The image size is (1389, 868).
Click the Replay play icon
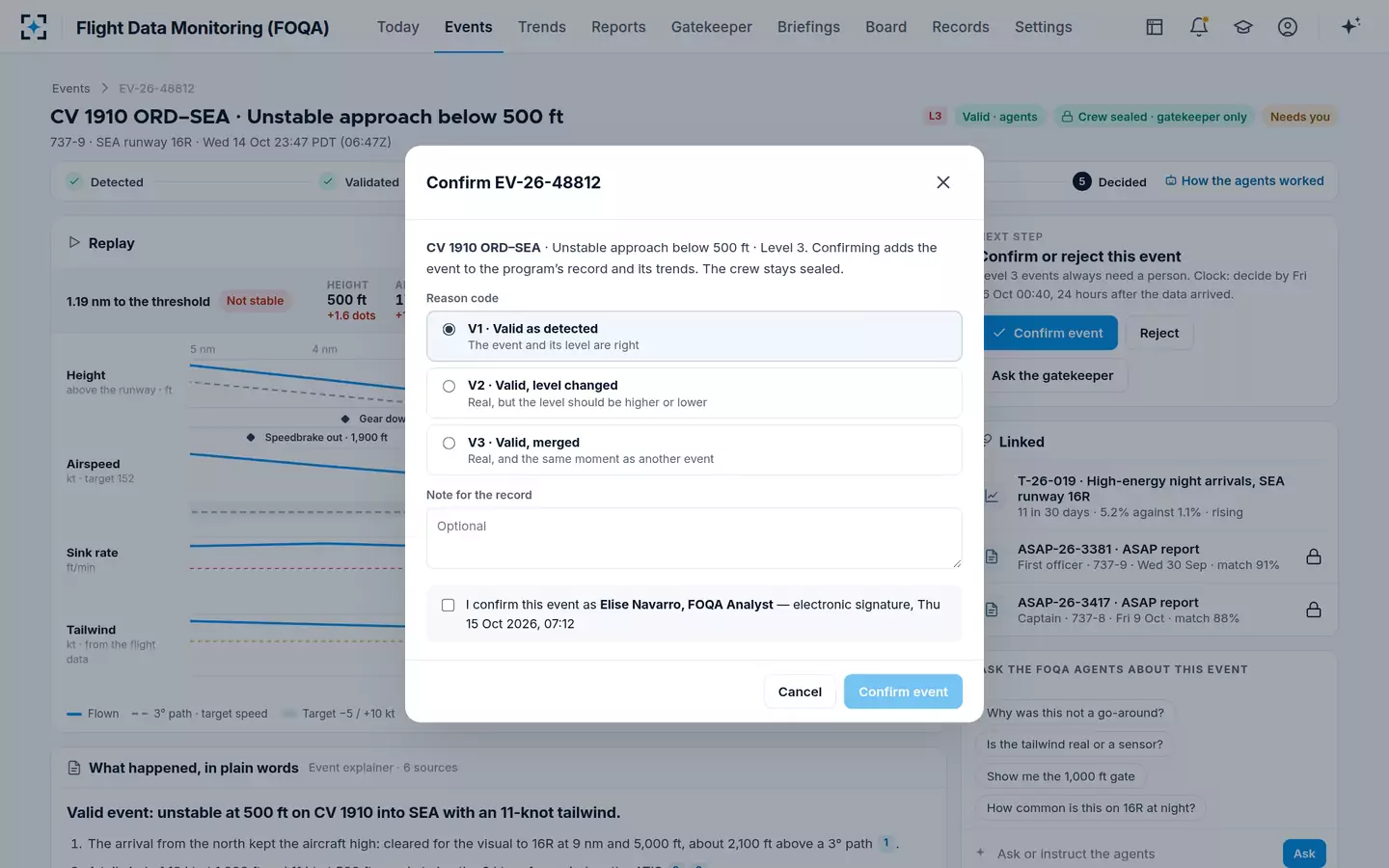coord(74,242)
